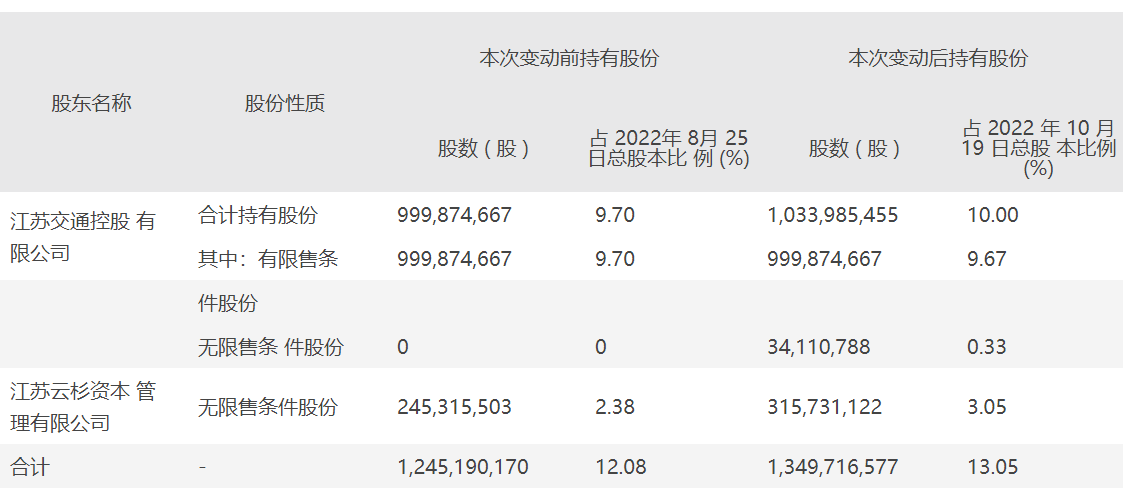Select the value 34,110,788
Viewport: 1147px width, 503px height.
pos(818,347)
